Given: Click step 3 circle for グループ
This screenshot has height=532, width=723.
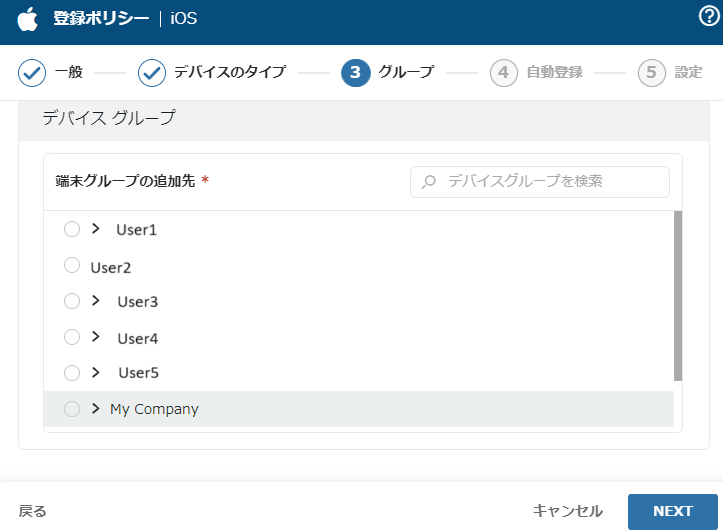Looking at the screenshot, I should [x=356, y=73].
